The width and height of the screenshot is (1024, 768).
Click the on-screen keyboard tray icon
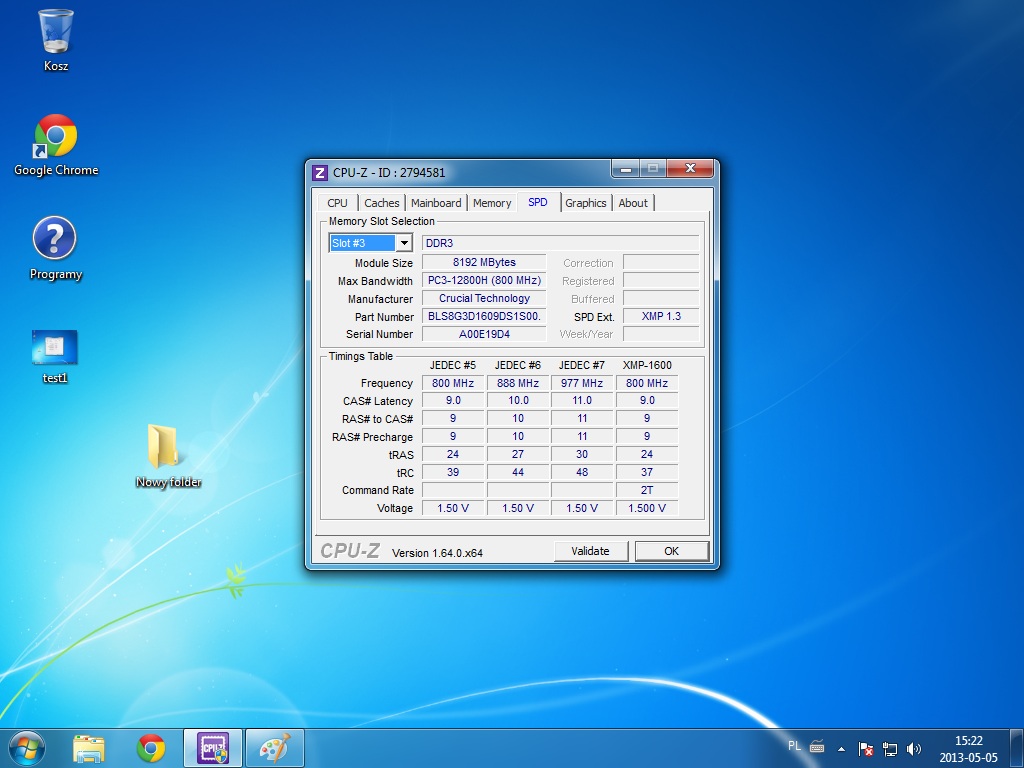pos(817,746)
